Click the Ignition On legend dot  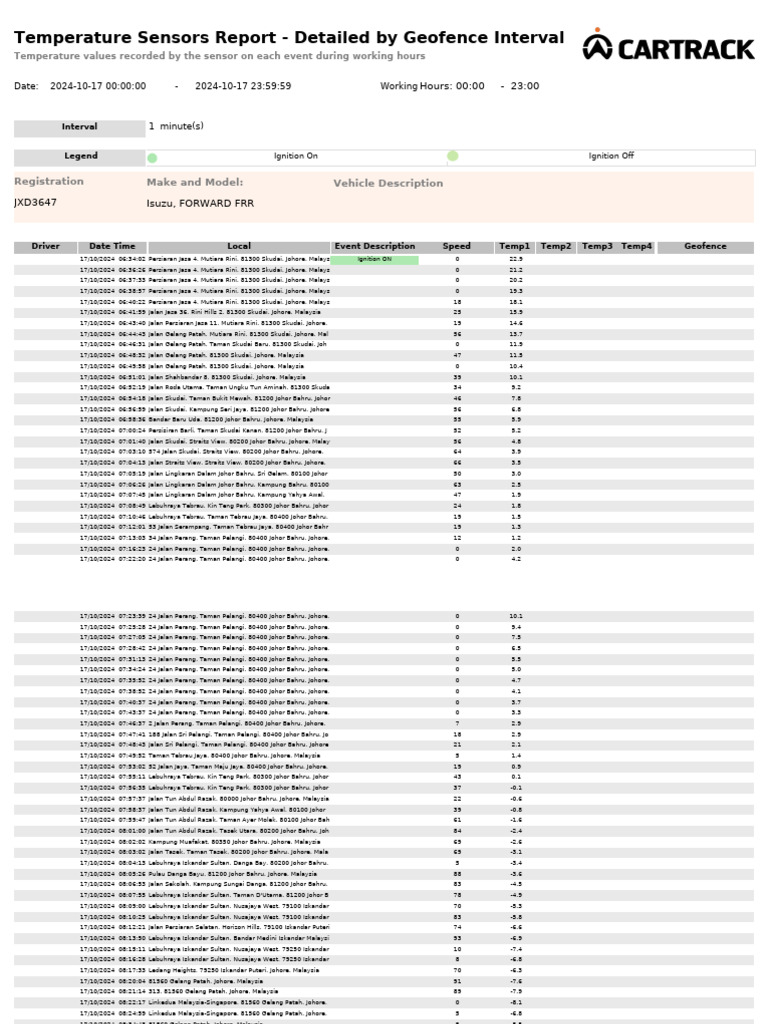(152, 158)
